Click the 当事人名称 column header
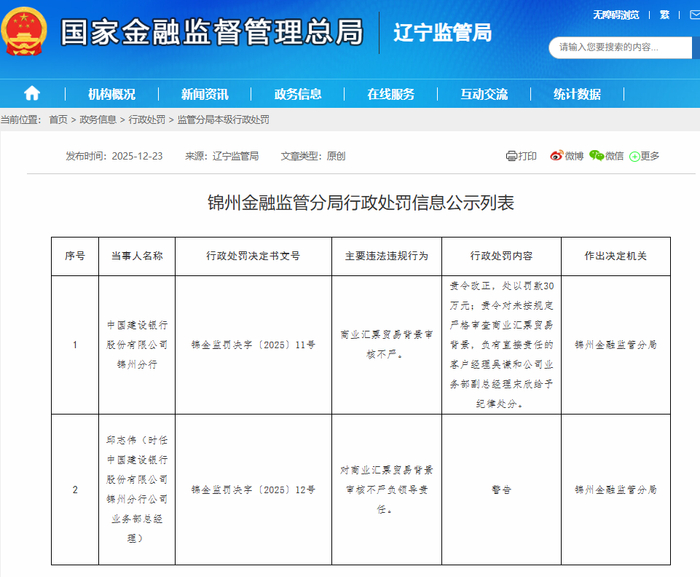This screenshot has width=700, height=577. coord(137,256)
